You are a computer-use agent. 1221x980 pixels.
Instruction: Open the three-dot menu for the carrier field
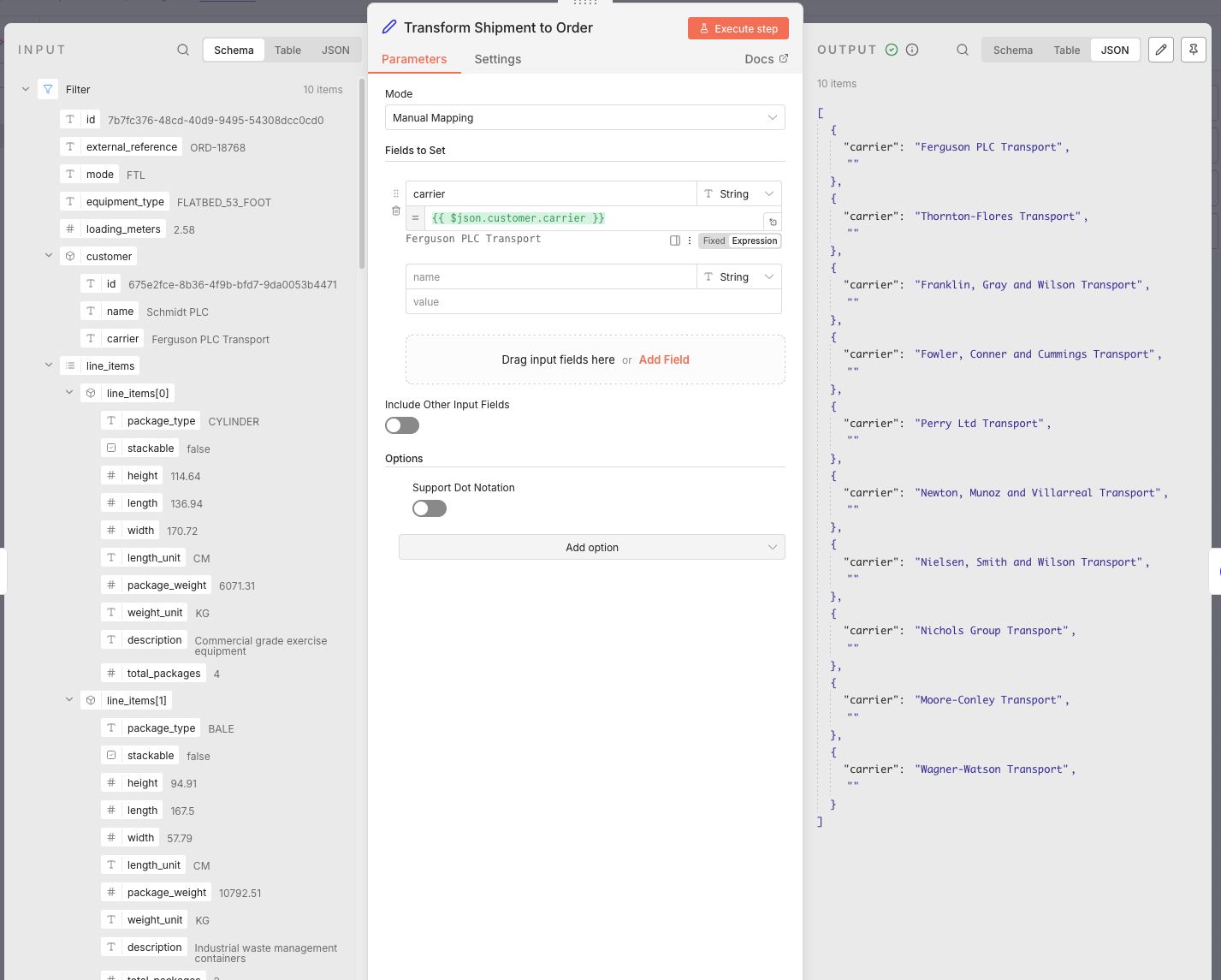(x=690, y=241)
